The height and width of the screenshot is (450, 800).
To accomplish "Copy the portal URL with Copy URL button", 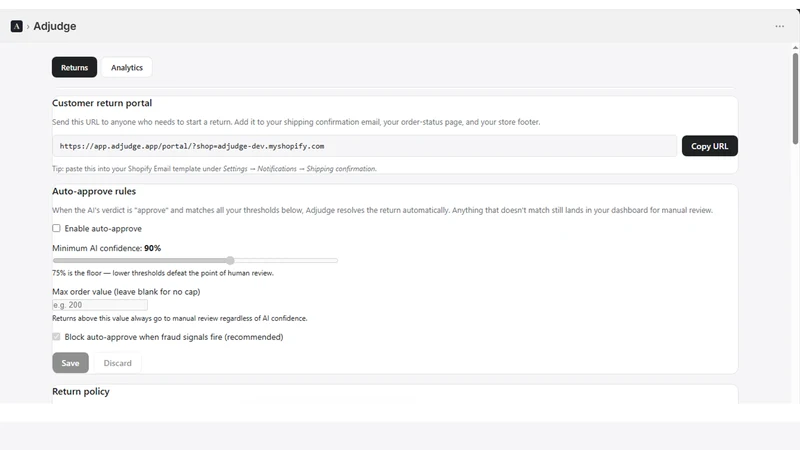I will 710,146.
